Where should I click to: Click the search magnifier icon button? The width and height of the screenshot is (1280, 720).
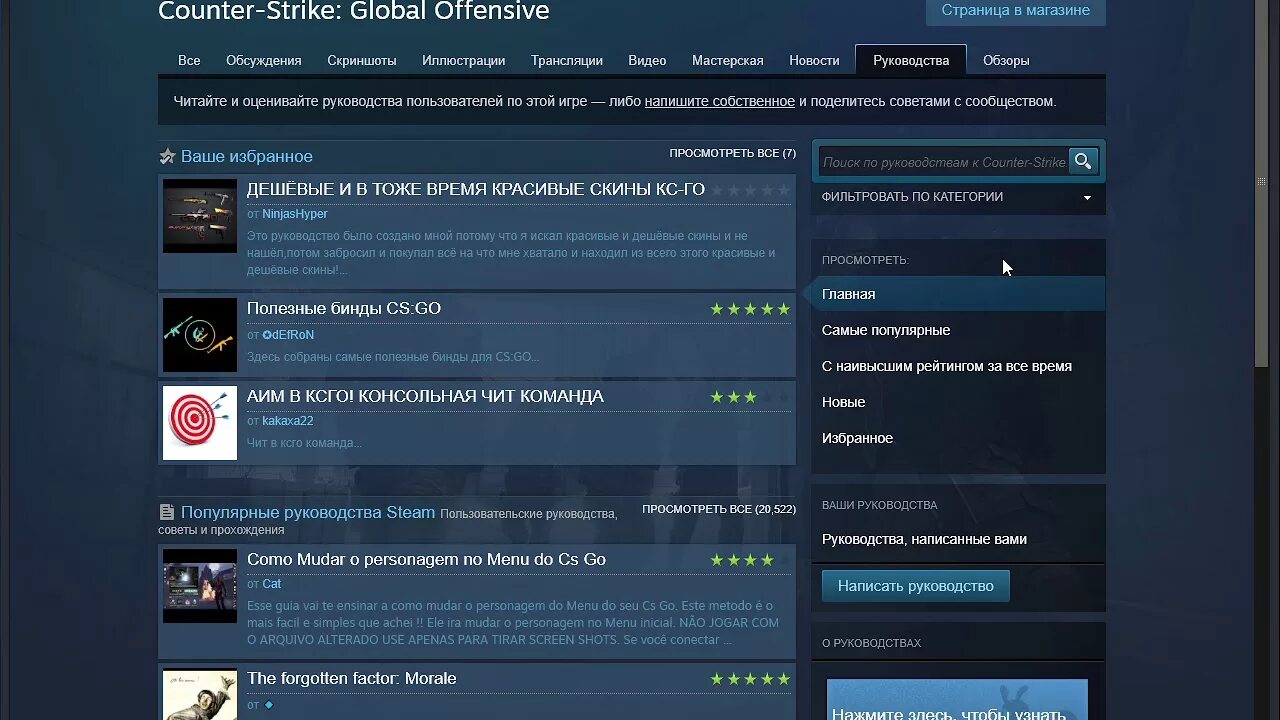[1083, 161]
